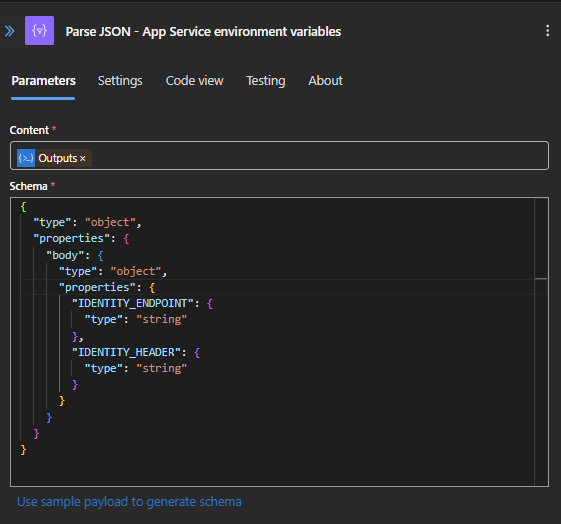Open the Testing tab
This screenshot has height=524, width=561.
click(265, 81)
